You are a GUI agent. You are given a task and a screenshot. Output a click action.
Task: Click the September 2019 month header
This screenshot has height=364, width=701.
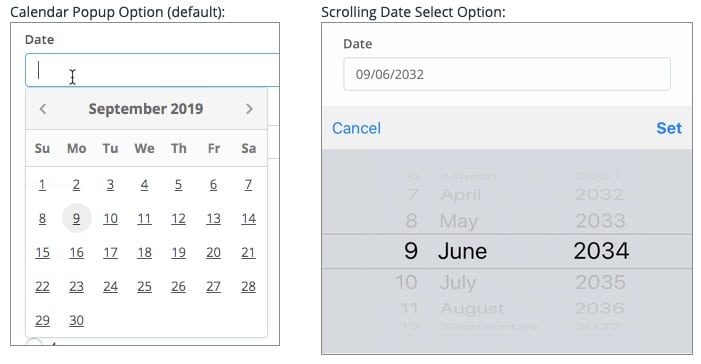(x=146, y=109)
